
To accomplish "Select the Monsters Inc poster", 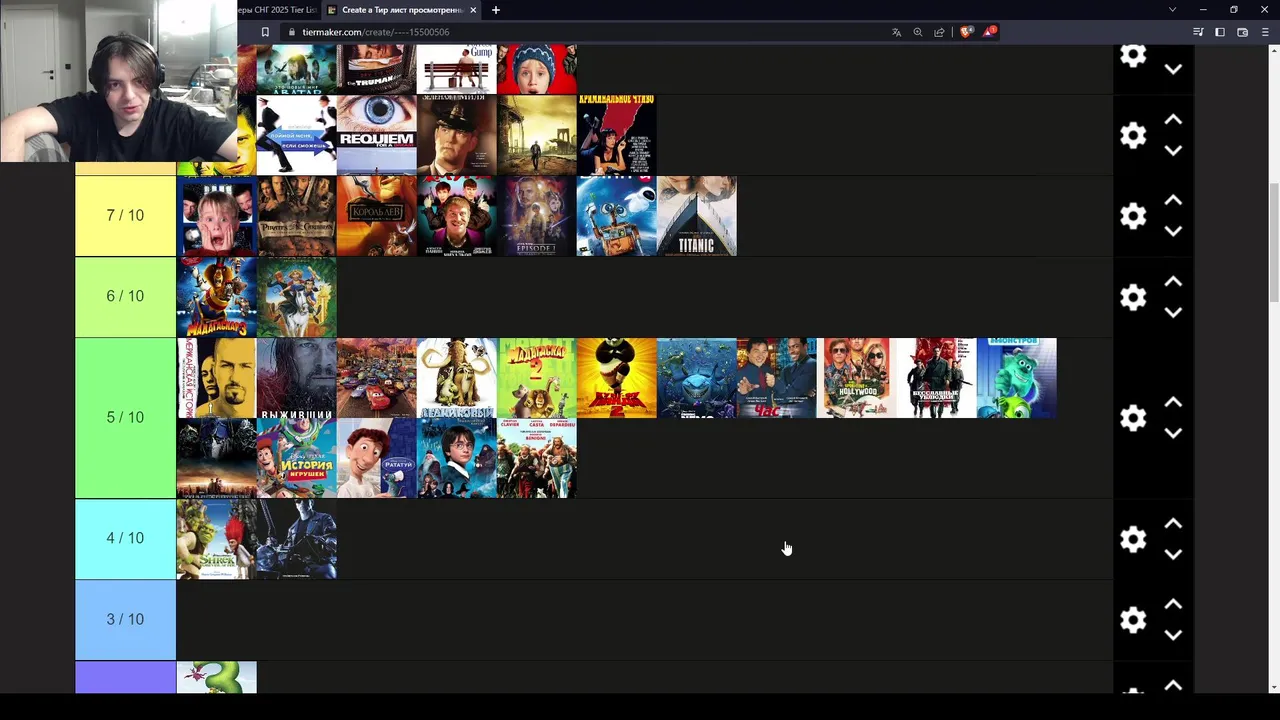I will [1017, 378].
